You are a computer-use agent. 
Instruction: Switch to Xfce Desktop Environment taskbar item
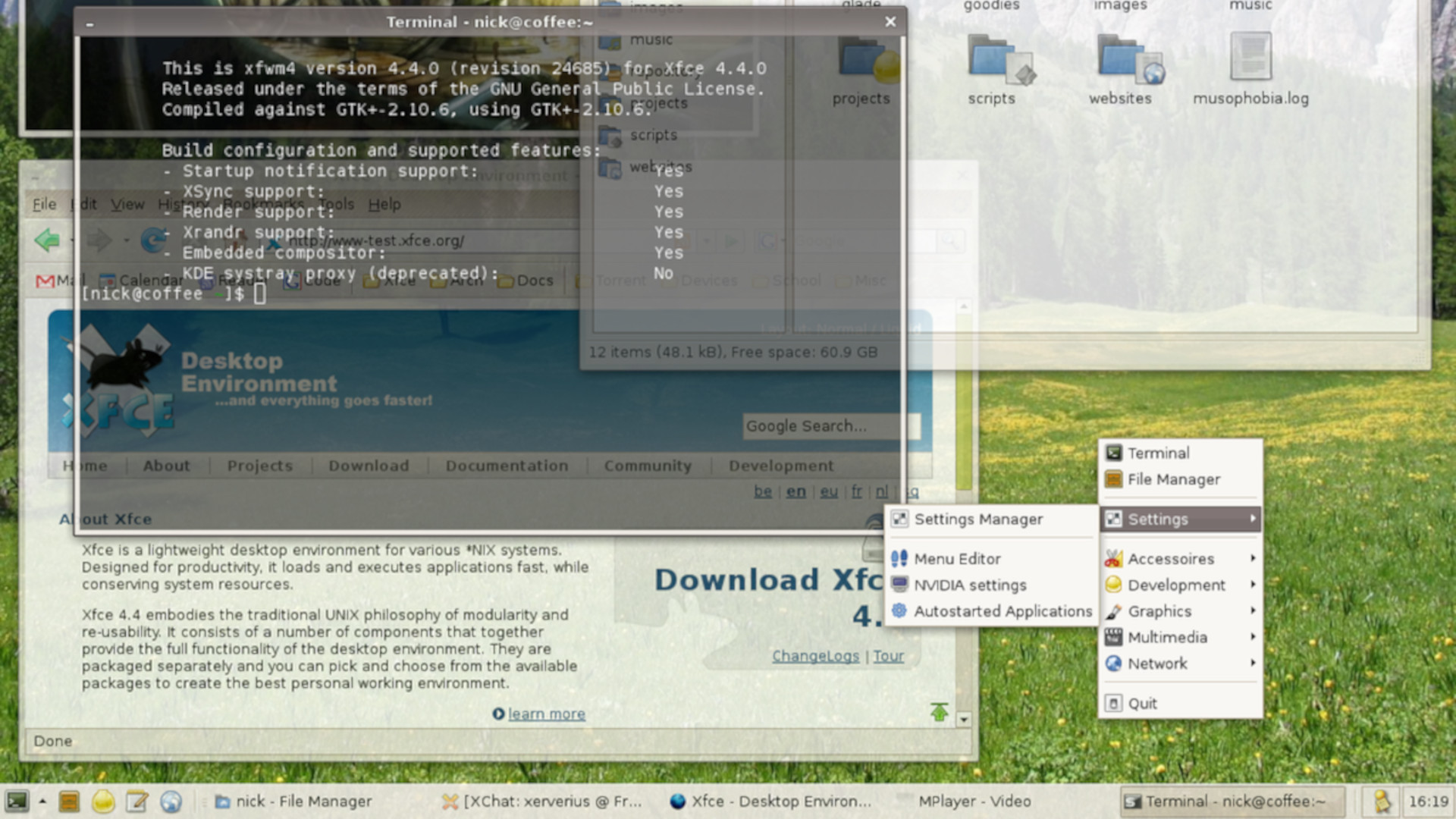click(x=771, y=801)
